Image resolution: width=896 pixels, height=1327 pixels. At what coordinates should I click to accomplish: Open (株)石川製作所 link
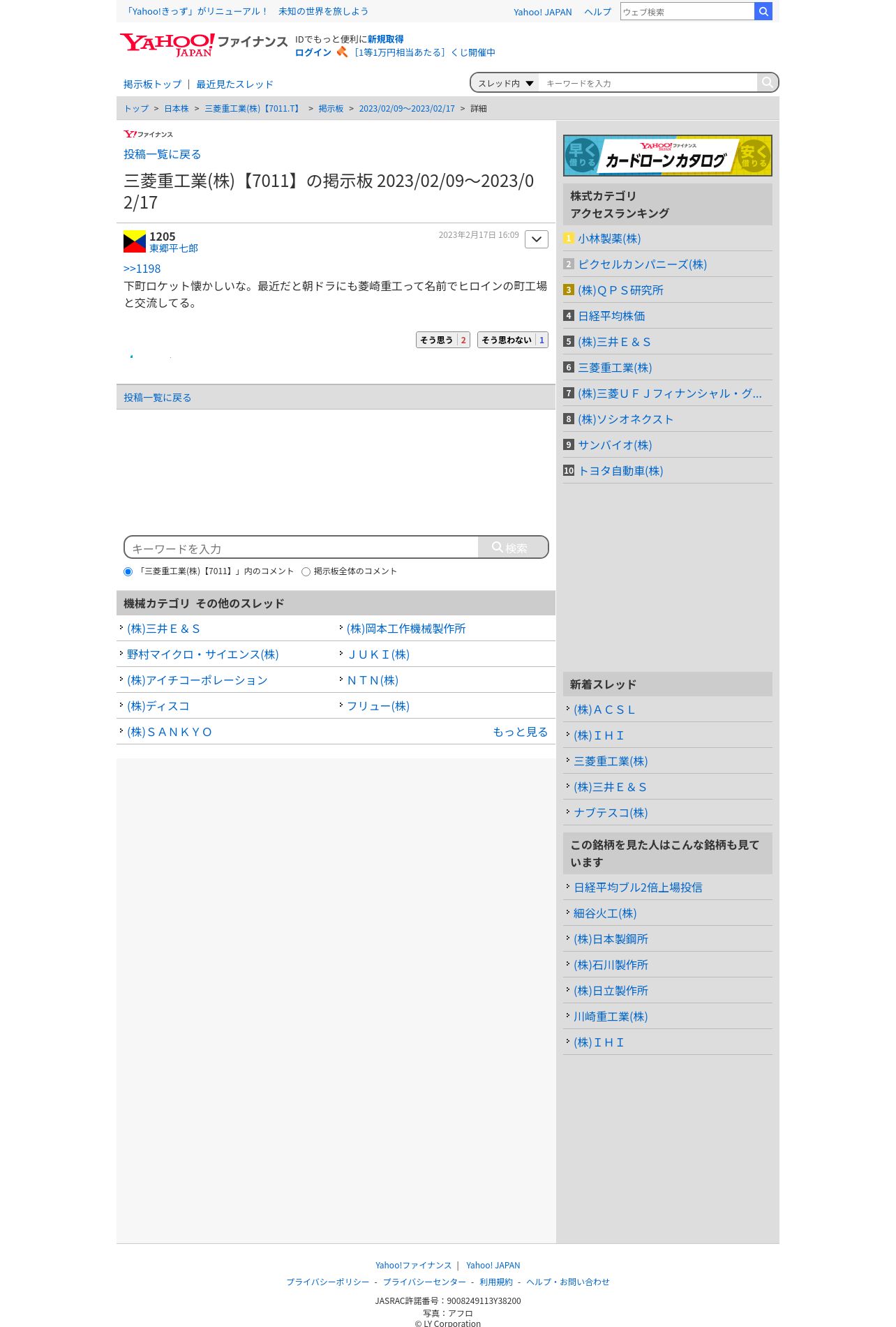[x=611, y=965]
